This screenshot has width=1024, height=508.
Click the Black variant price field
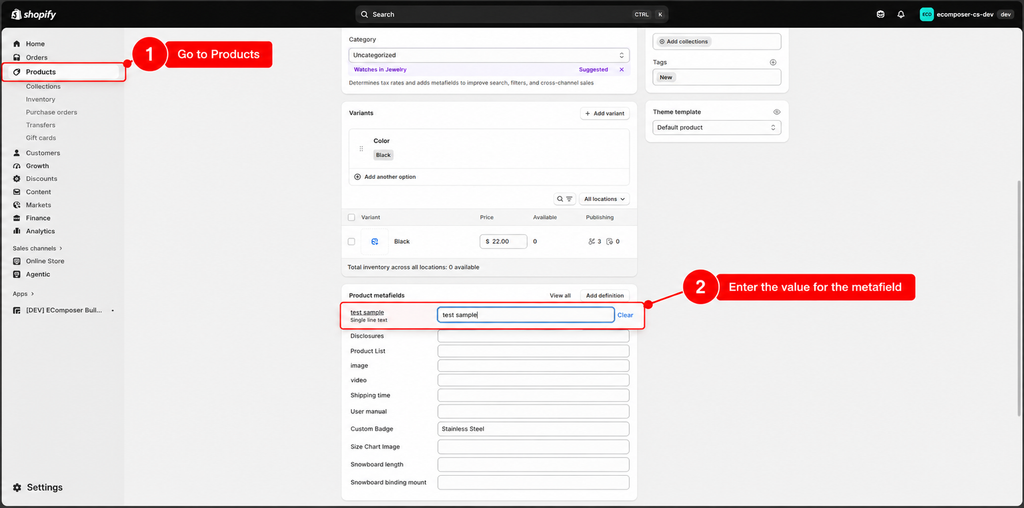click(504, 242)
